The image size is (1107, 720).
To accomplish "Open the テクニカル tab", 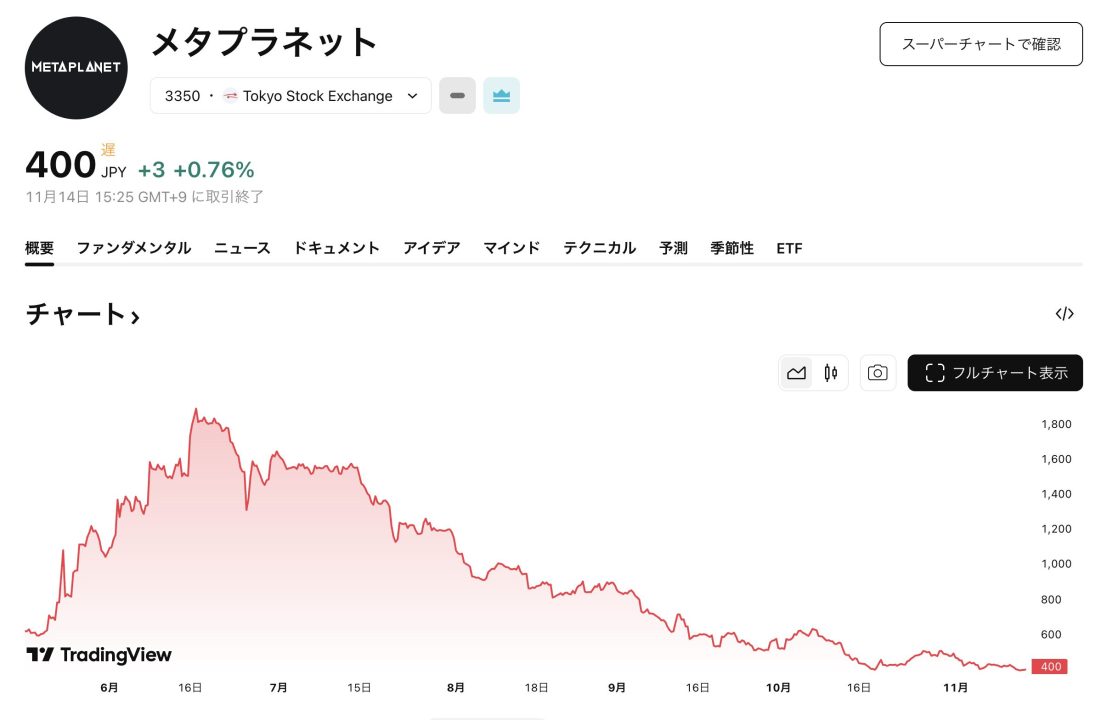I will point(599,248).
